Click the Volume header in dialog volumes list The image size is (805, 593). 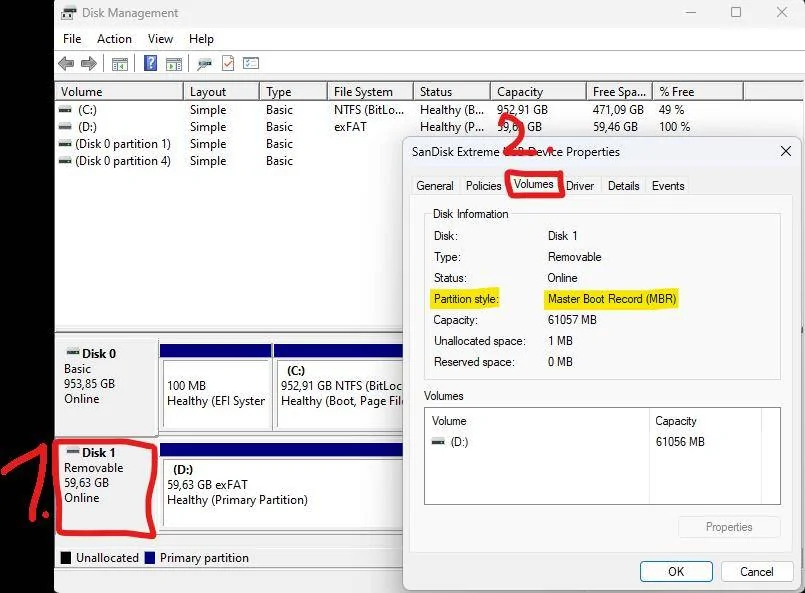(x=536, y=420)
